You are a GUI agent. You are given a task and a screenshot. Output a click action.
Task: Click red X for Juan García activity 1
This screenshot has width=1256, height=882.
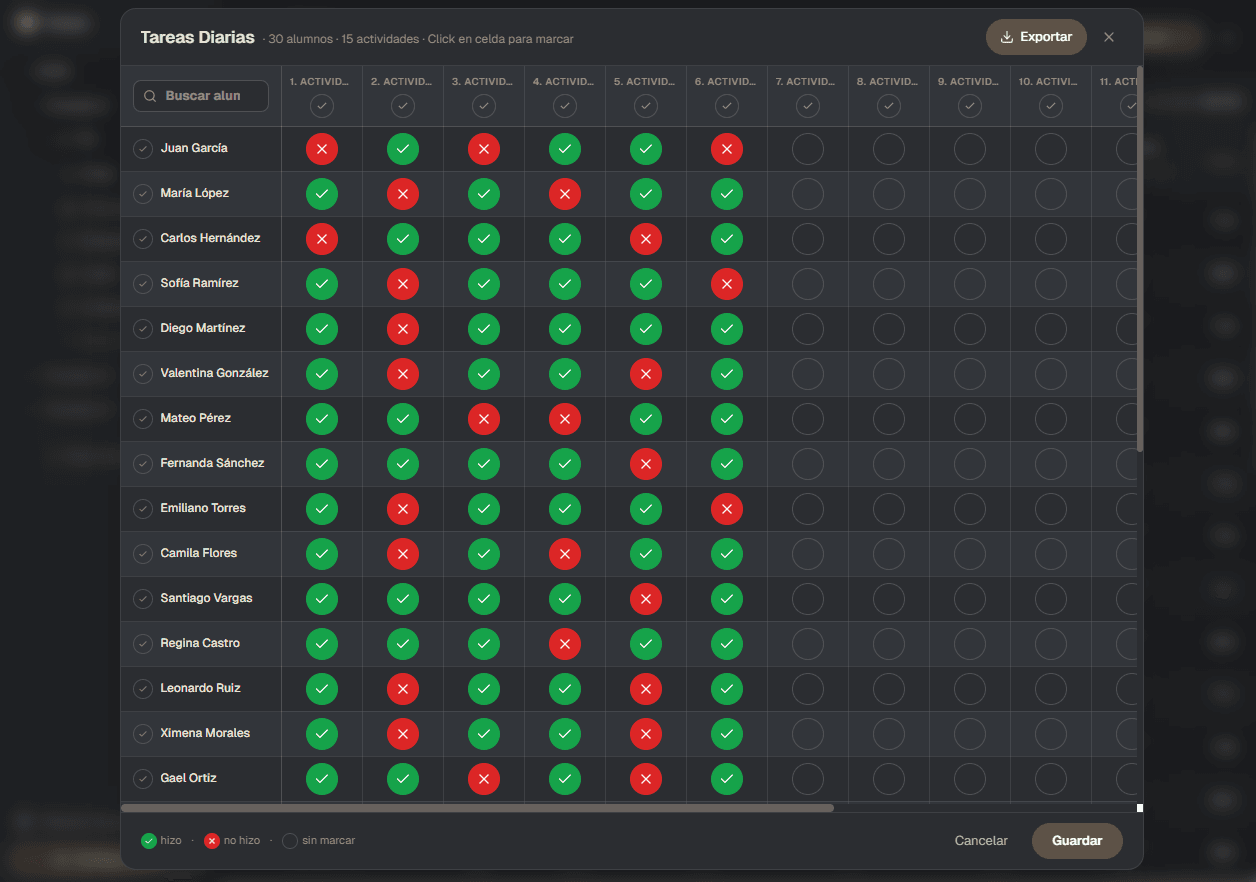point(322,150)
